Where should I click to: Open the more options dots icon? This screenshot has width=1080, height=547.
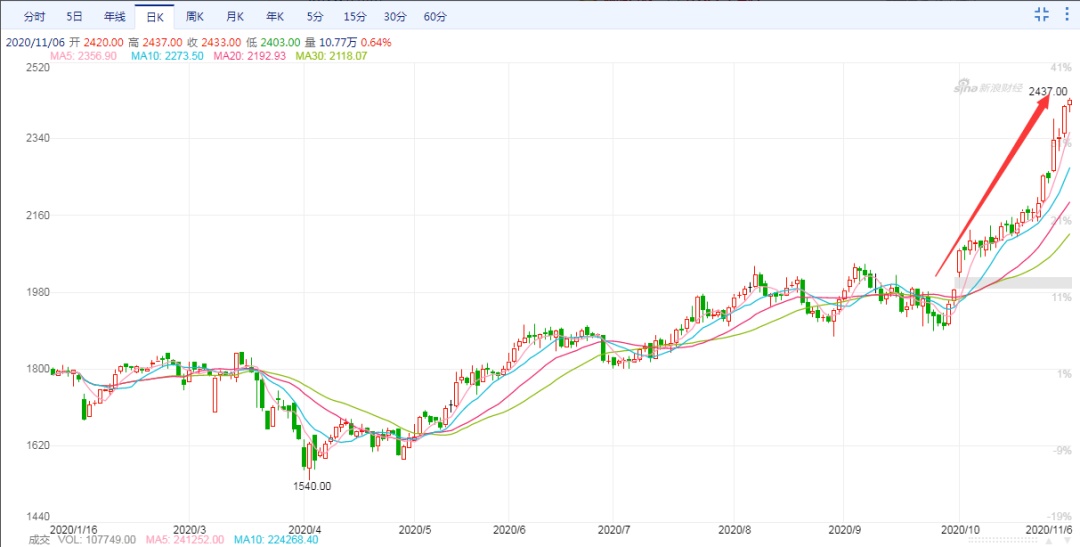tap(1066, 15)
